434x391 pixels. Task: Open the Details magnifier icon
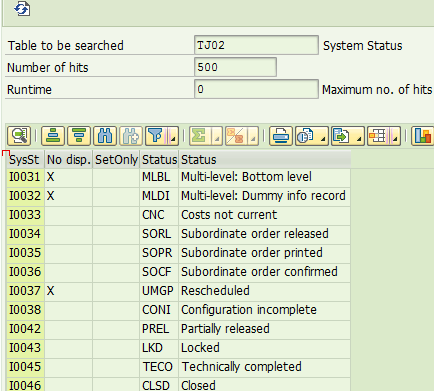pyautogui.click(x=19, y=136)
